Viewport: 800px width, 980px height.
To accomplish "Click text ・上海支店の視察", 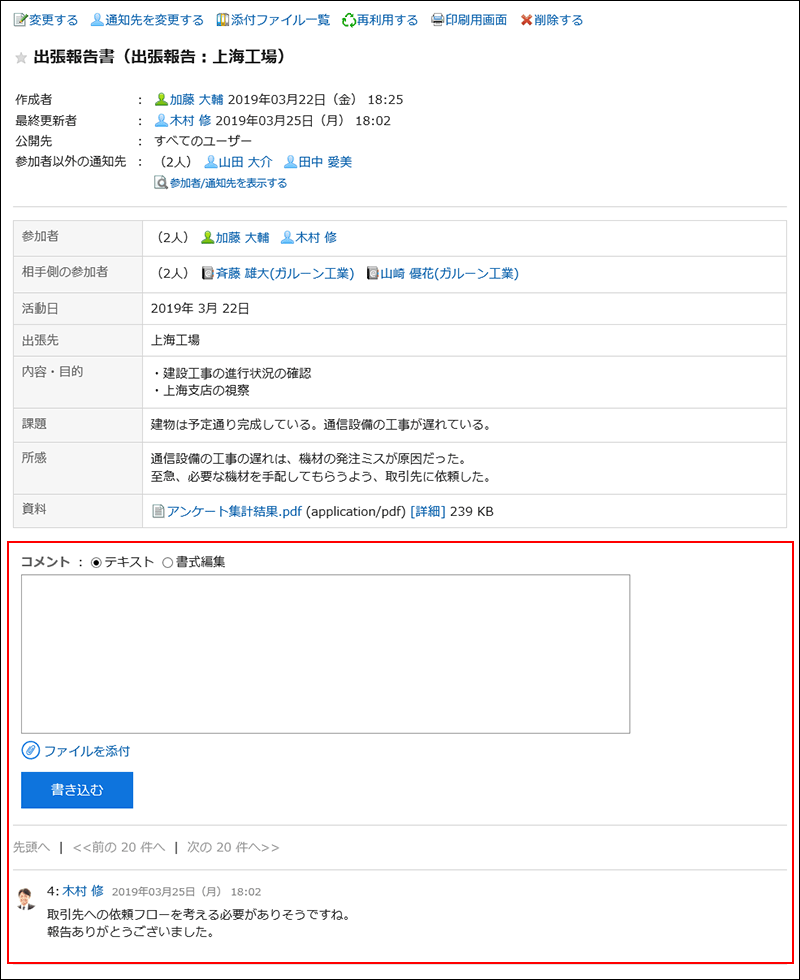I will tap(201, 391).
